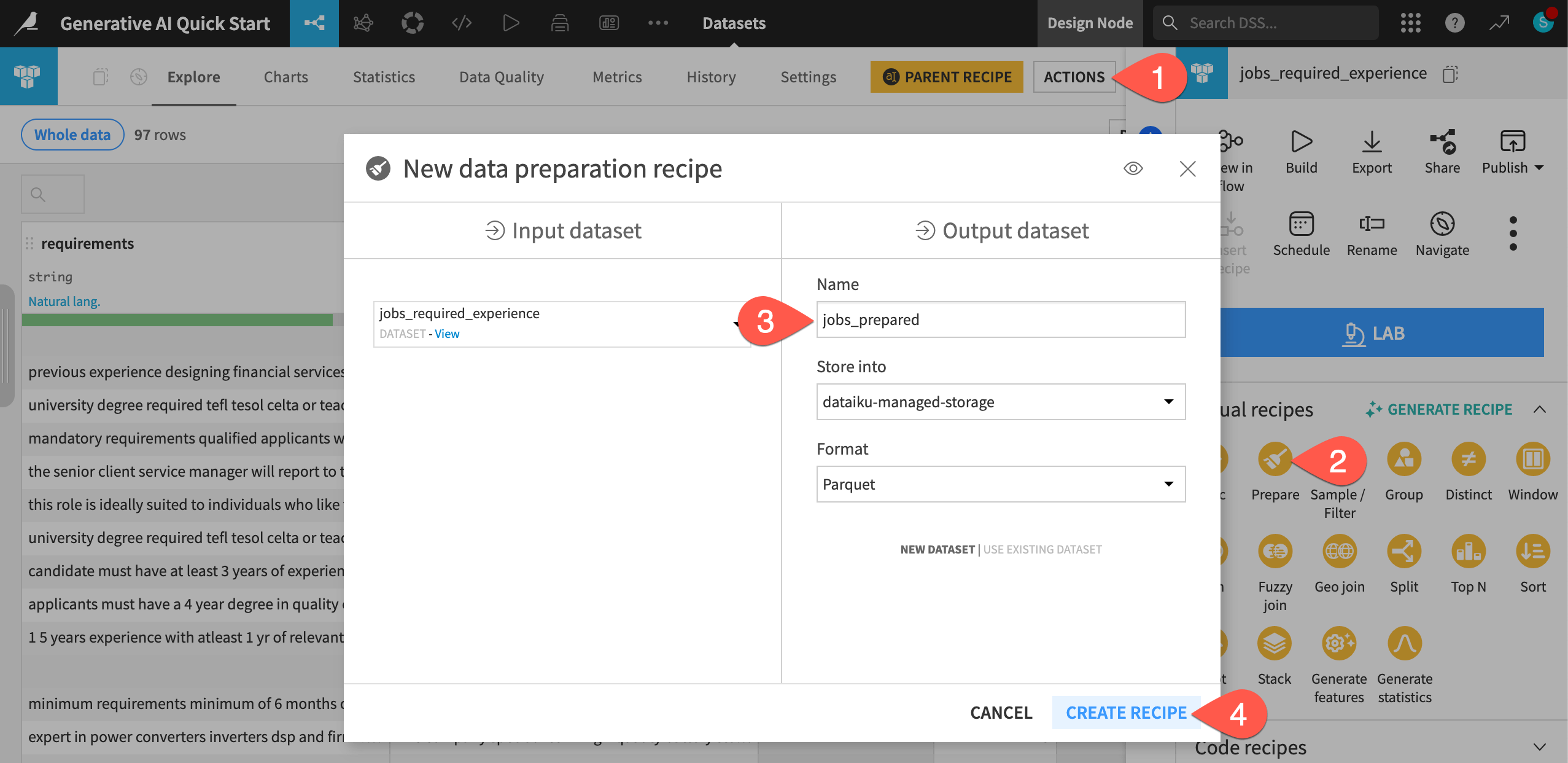Select the Prepare visual recipe icon
This screenshot has height=763, width=1568.
1274,460
